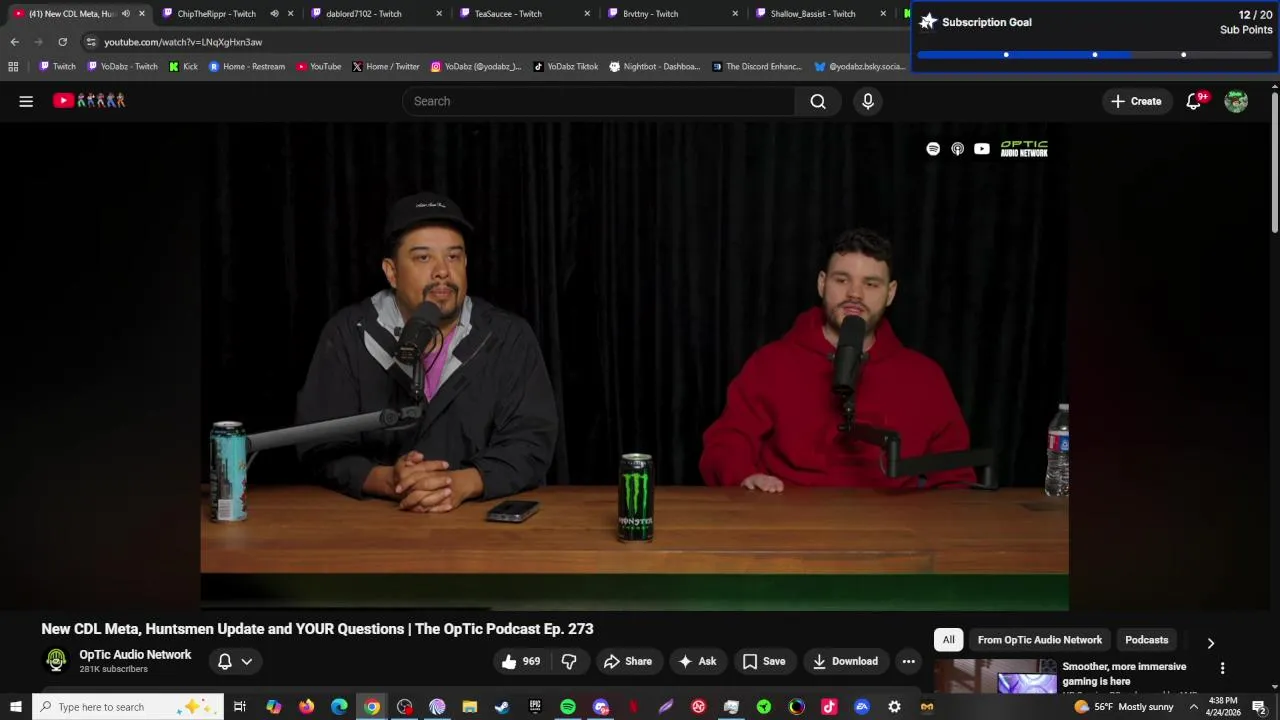1280x720 pixels.
Task: Dislike the video with thumbs down
Action: coord(569,661)
